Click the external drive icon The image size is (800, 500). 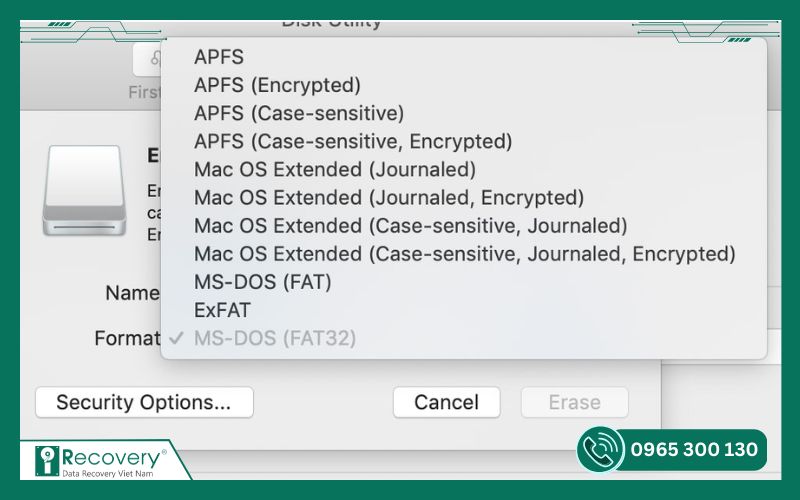(84, 190)
